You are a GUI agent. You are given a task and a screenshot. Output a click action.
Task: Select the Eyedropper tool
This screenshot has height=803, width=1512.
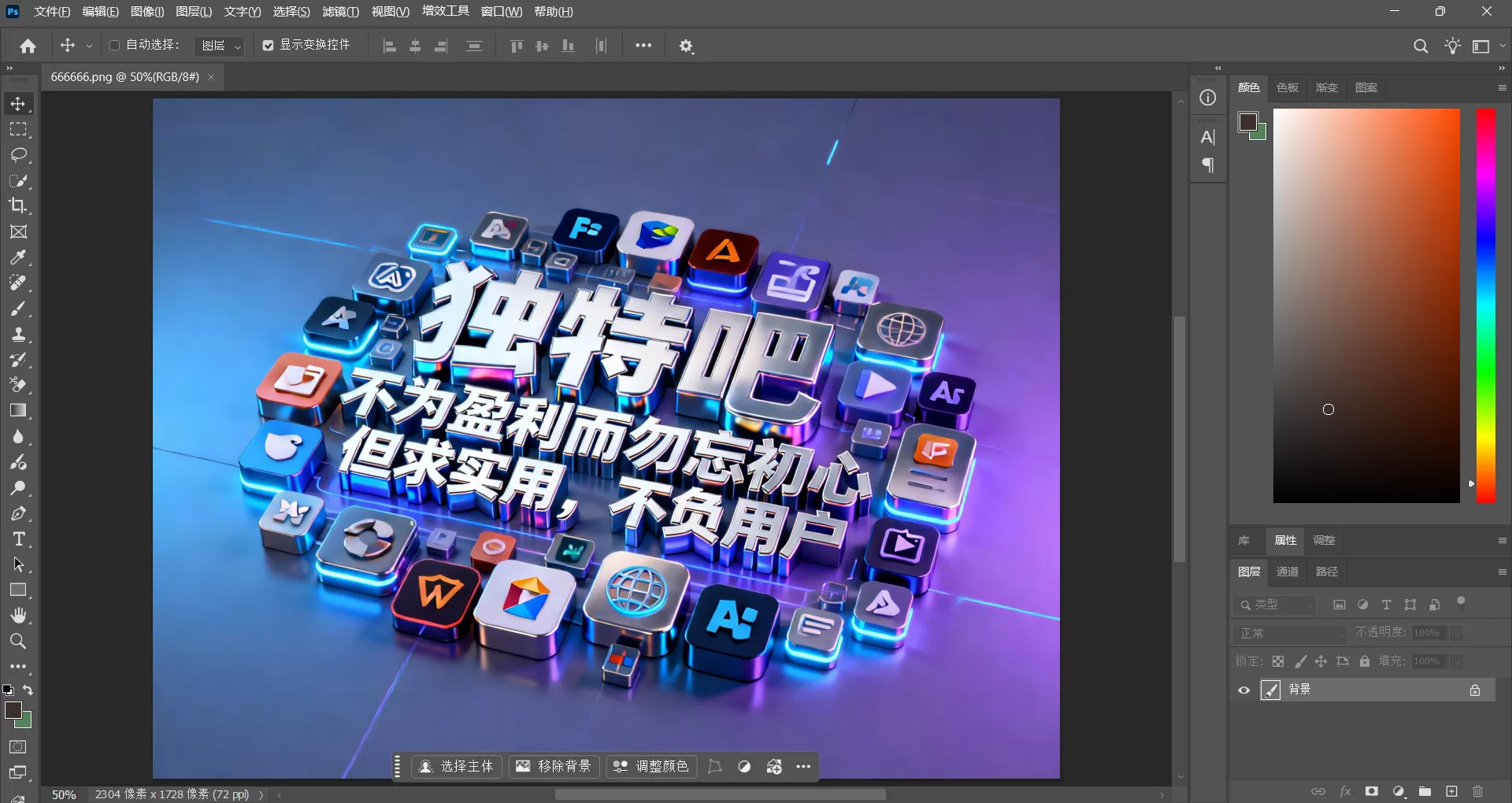click(x=18, y=257)
